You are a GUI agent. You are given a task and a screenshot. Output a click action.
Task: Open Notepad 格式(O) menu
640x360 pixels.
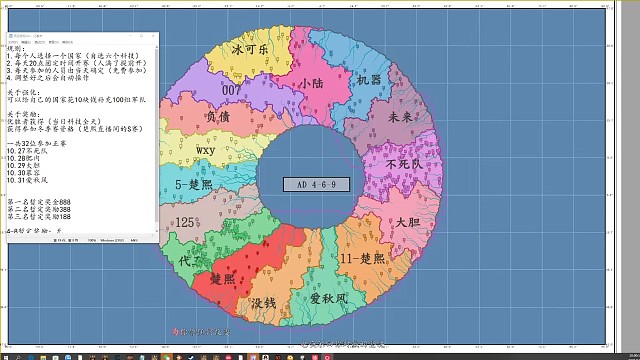(40, 42)
